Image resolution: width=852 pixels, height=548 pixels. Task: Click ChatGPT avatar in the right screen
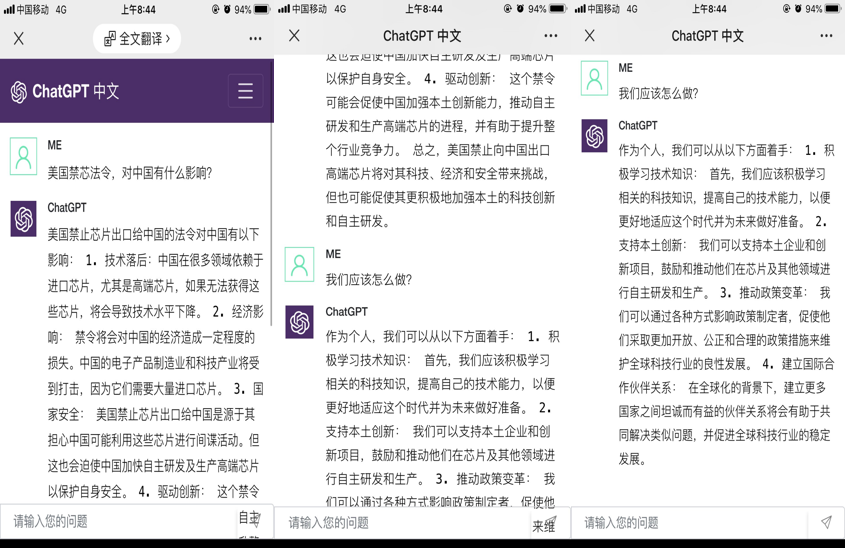tap(594, 136)
